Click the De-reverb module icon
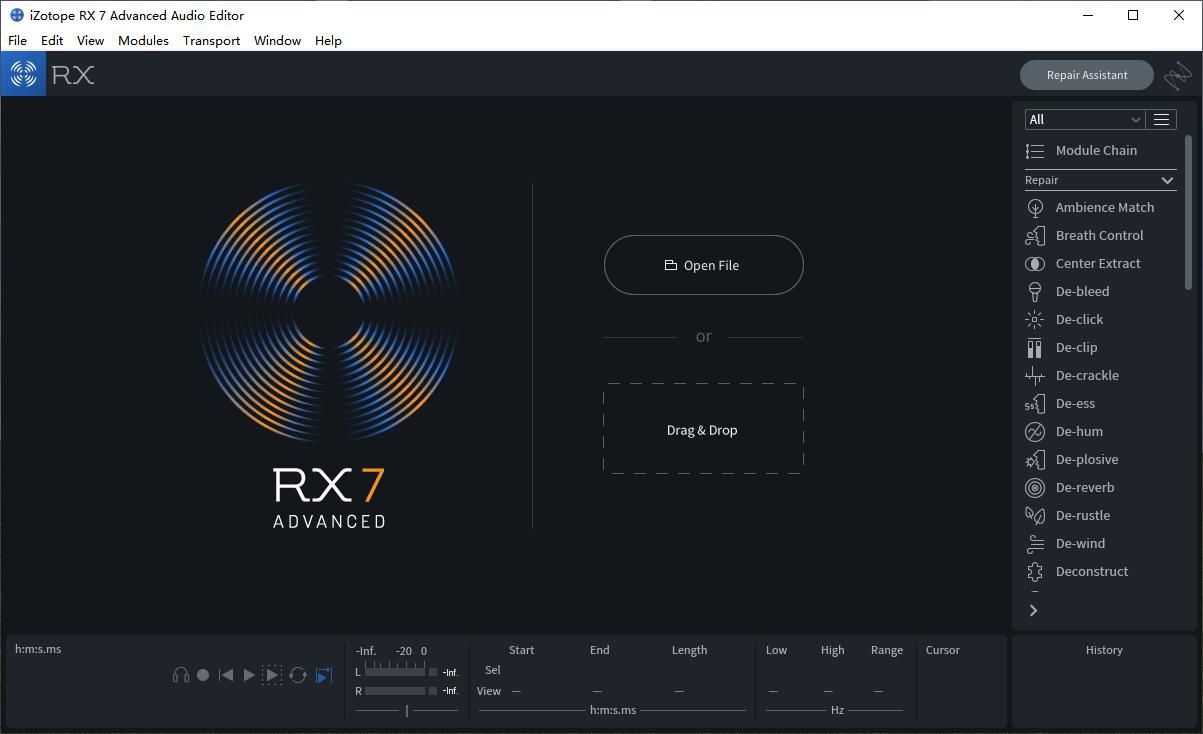 tap(1035, 487)
